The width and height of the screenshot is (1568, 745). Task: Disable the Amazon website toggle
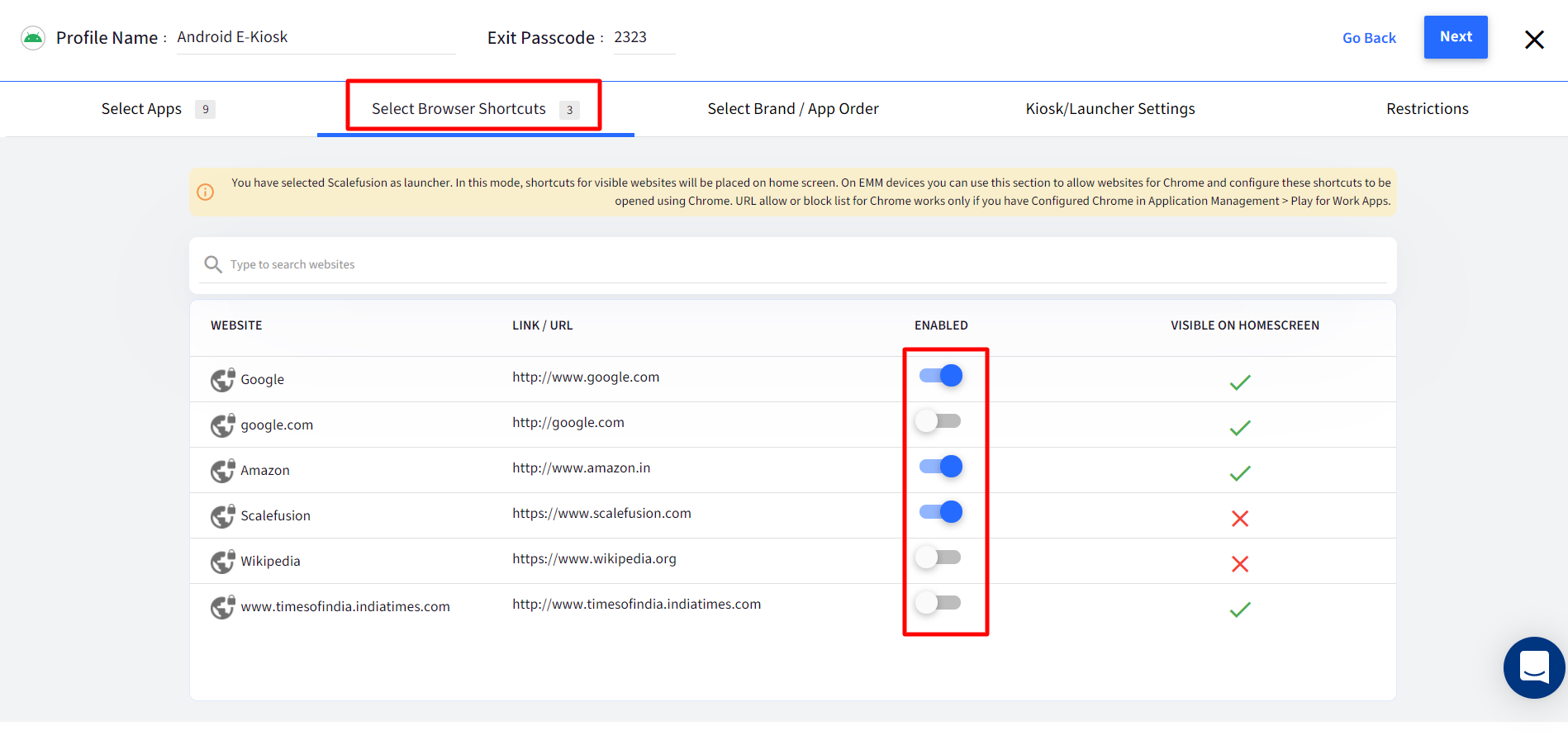coord(941,467)
